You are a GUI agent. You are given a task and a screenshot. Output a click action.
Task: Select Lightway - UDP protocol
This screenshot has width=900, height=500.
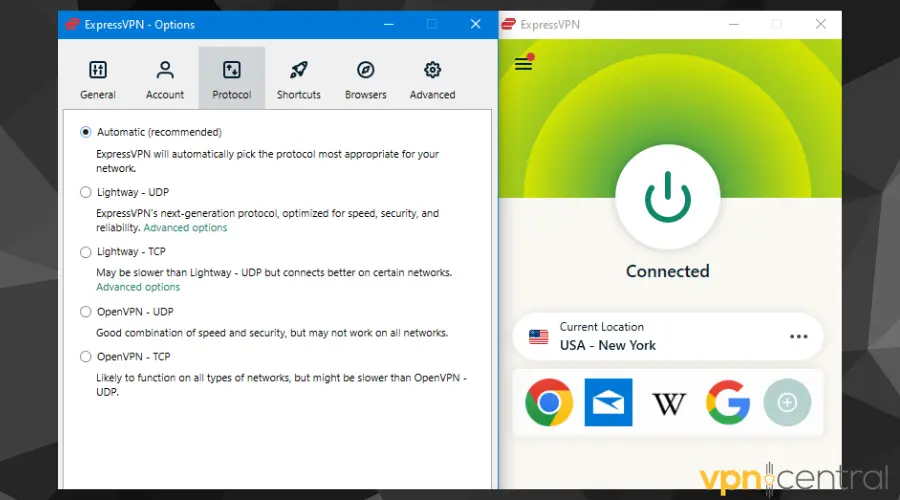pos(86,192)
